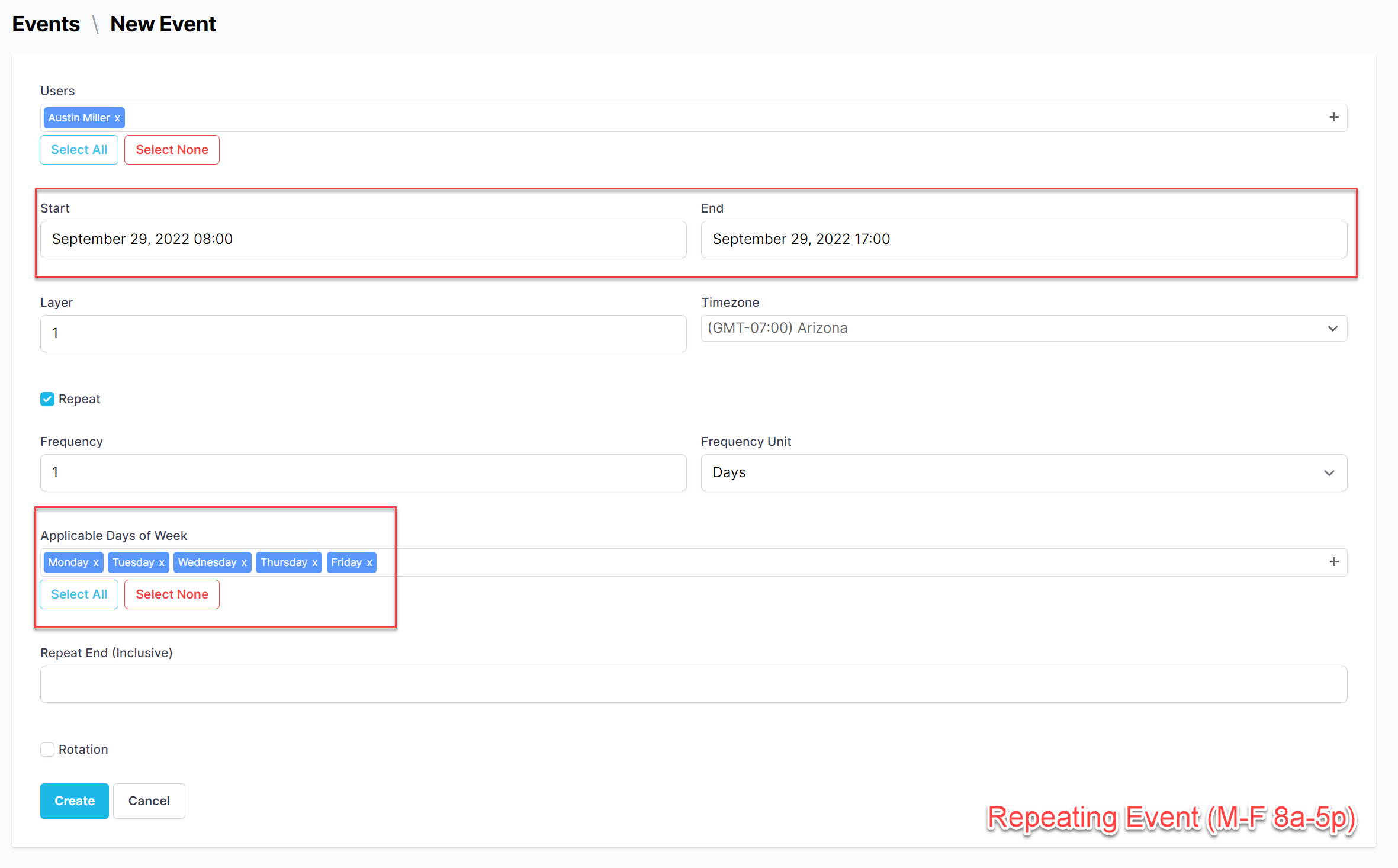Remove Wednesday from days of week

[x=244, y=562]
